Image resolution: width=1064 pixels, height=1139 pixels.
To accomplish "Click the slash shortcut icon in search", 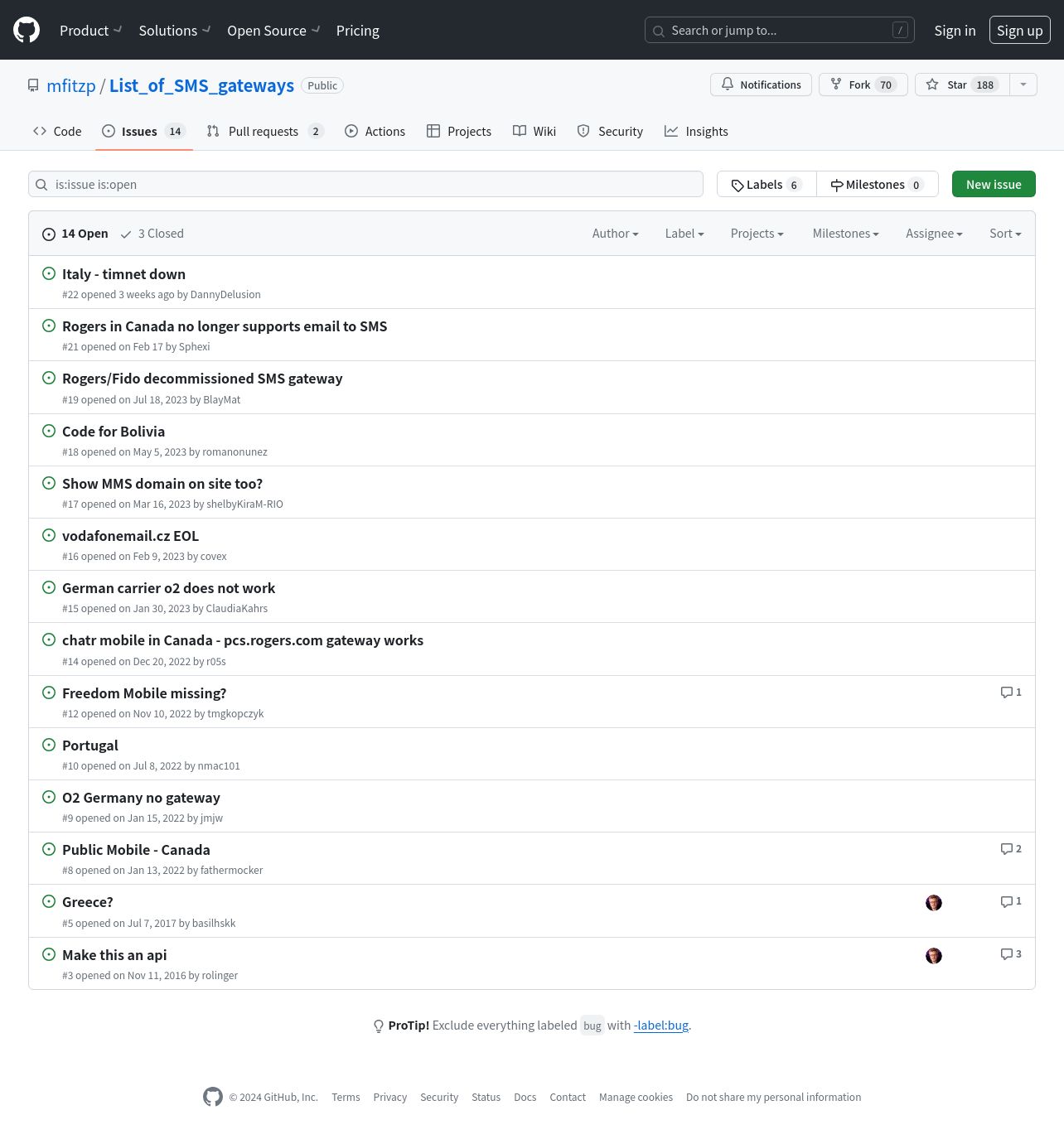I will (x=900, y=30).
